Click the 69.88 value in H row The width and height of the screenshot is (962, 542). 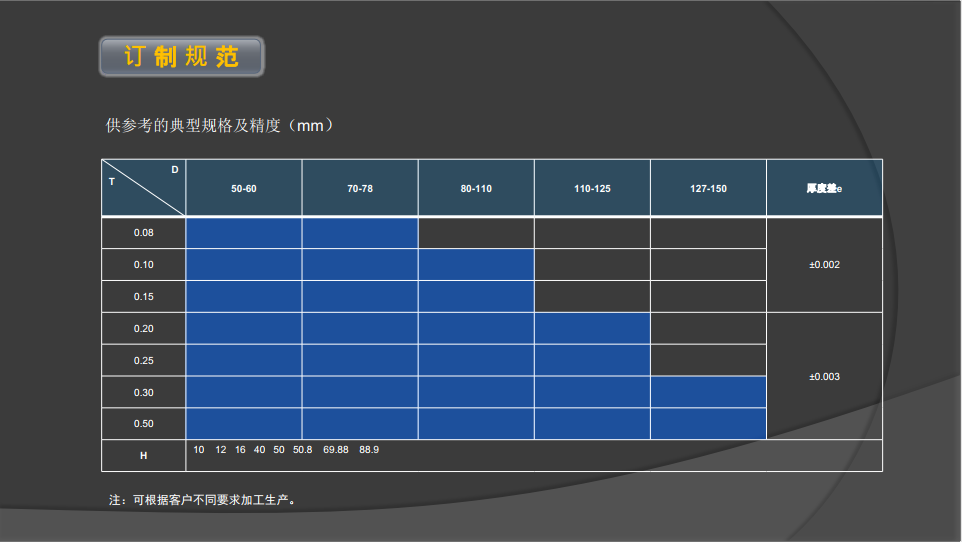[x=336, y=450]
